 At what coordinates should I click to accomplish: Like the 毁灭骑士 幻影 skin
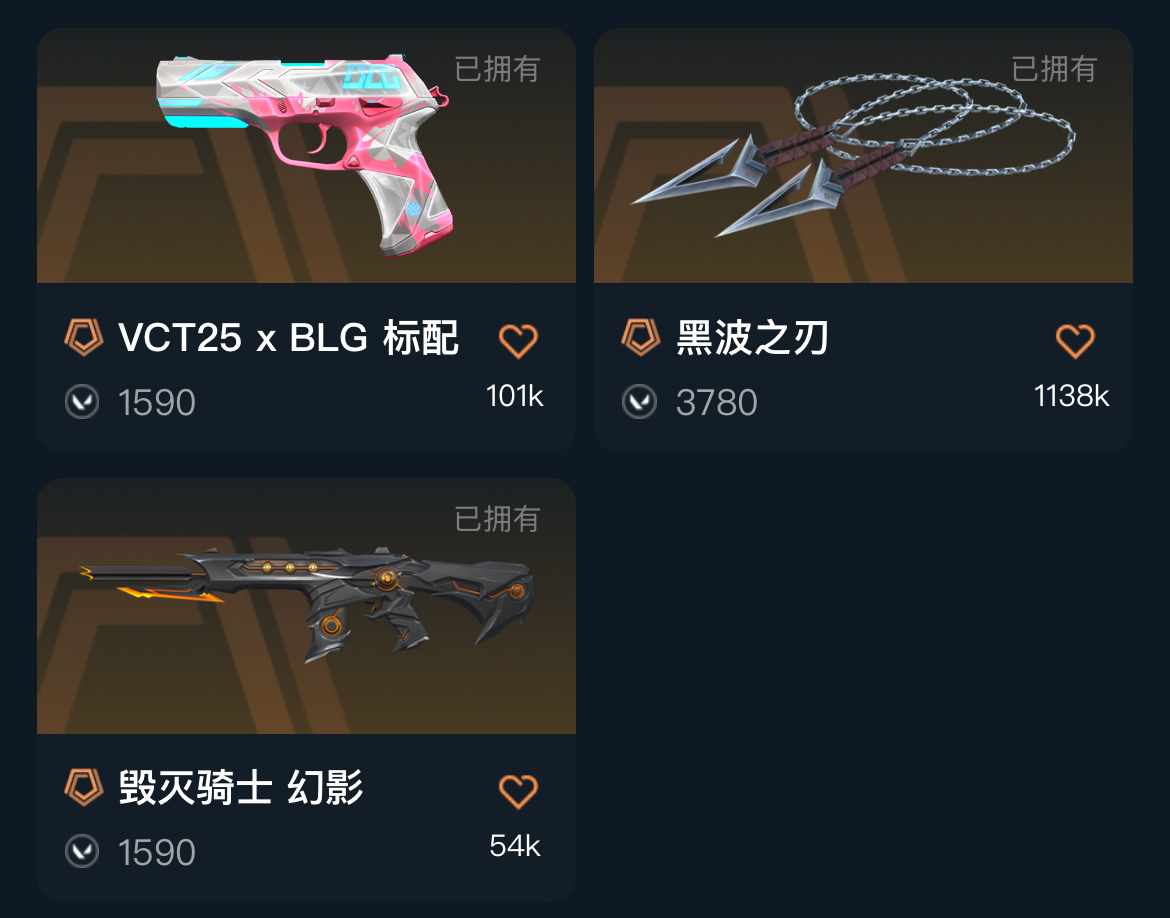518,791
